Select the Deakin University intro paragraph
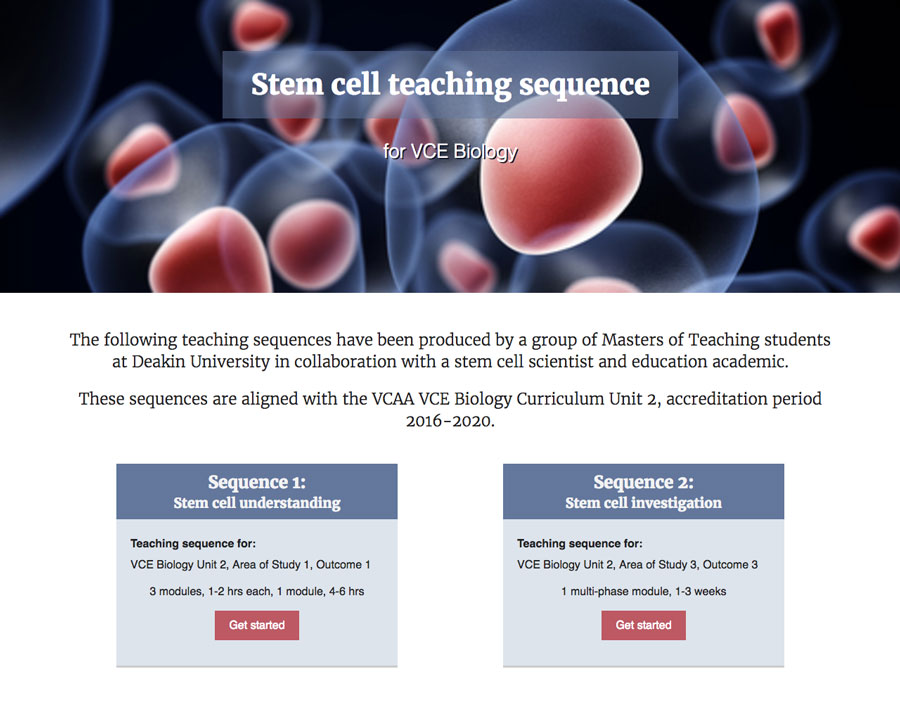The image size is (900, 720). click(x=450, y=350)
